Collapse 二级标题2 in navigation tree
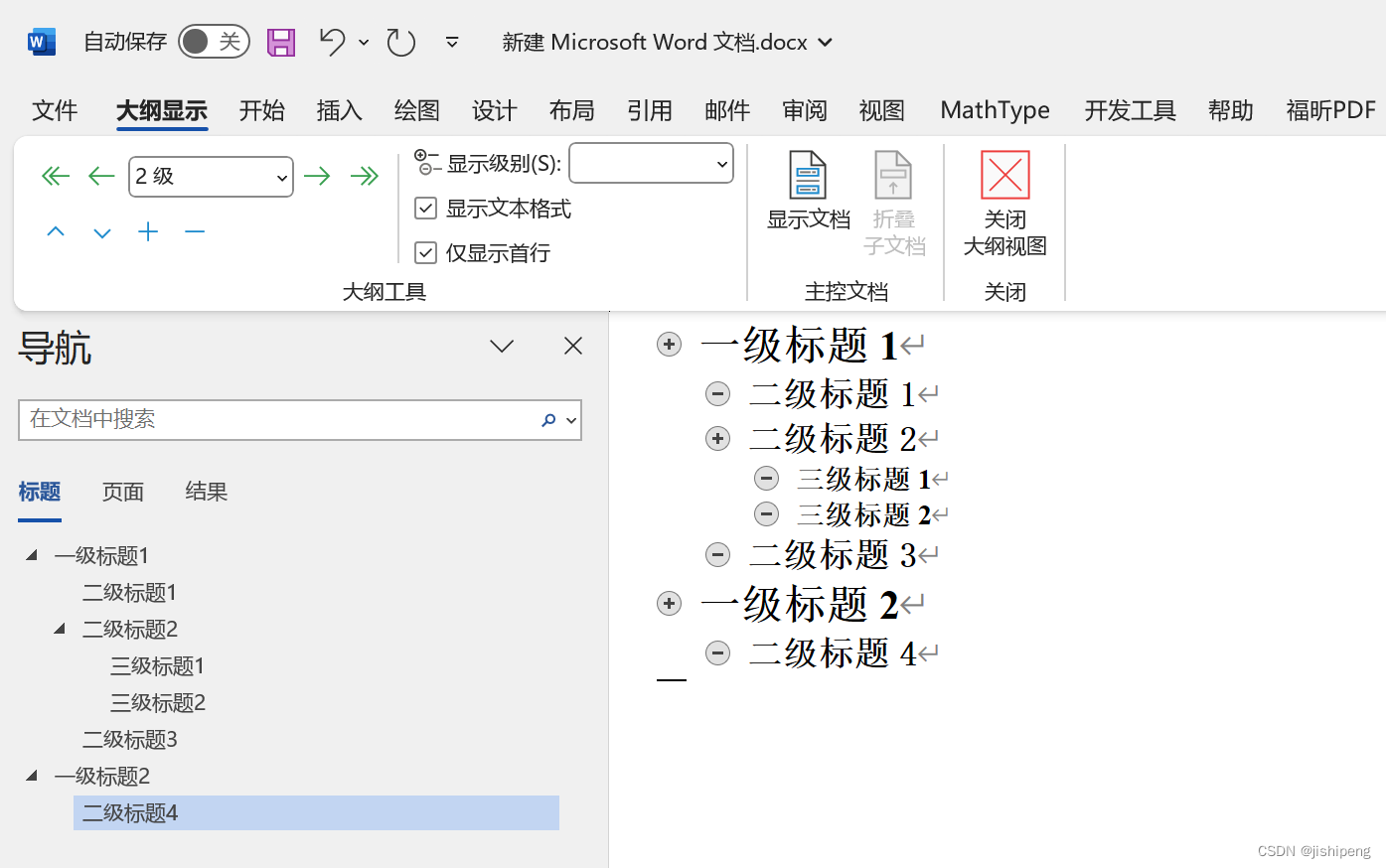The width and height of the screenshot is (1386, 868). pos(60,628)
